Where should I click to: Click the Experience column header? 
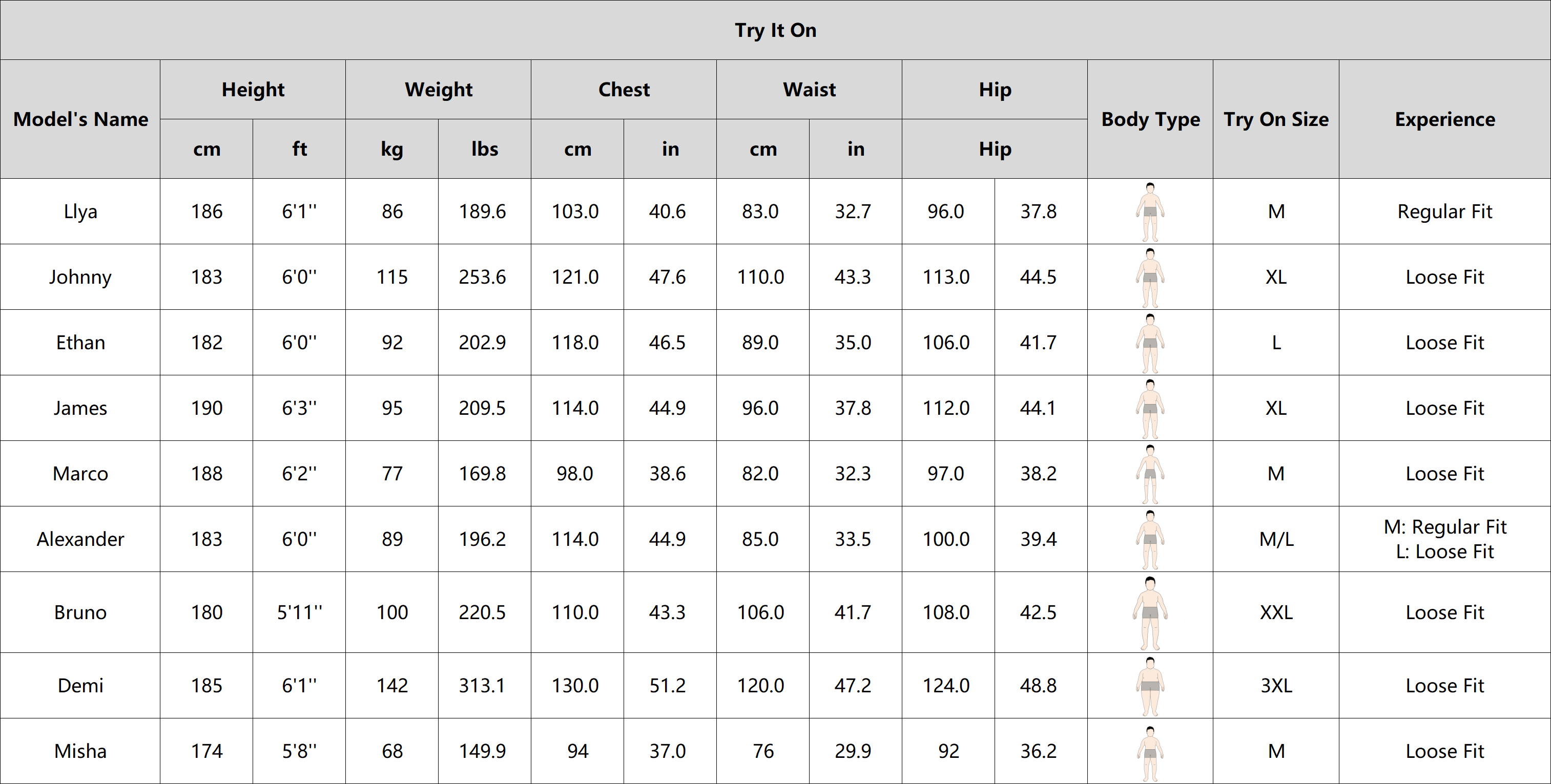(1445, 119)
